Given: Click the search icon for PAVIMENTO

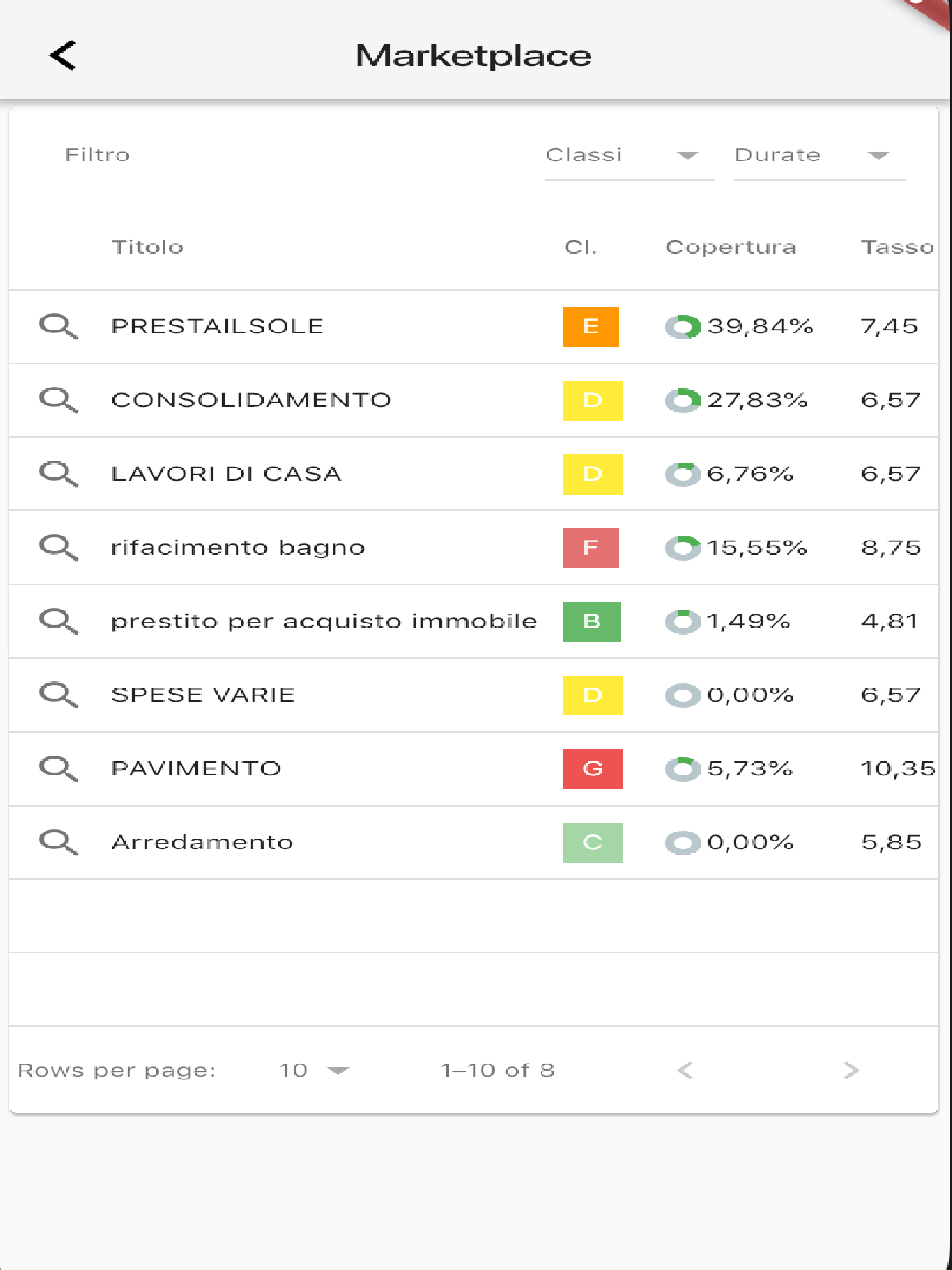Looking at the screenshot, I should click(59, 768).
